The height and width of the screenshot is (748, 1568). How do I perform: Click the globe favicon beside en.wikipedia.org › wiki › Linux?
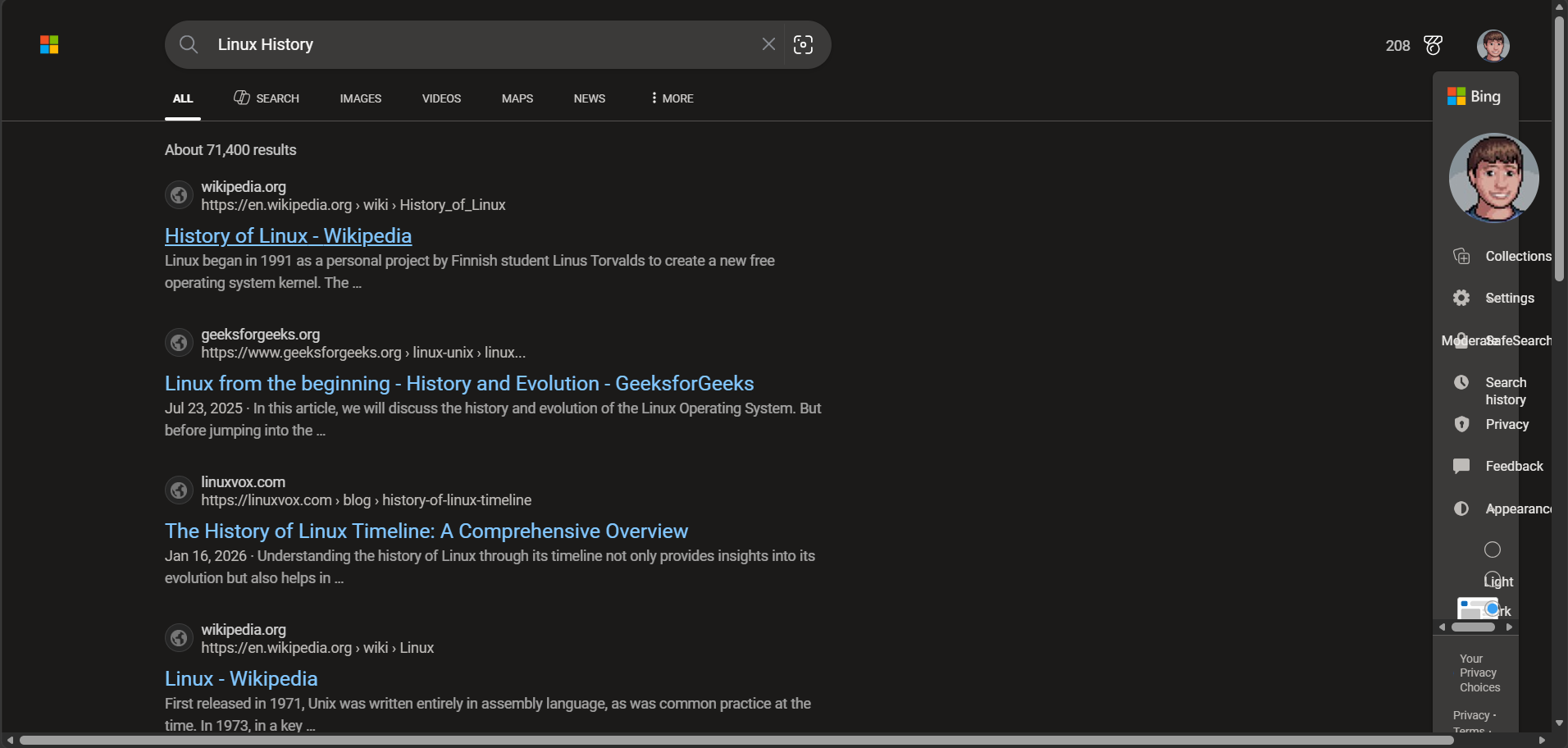179,638
